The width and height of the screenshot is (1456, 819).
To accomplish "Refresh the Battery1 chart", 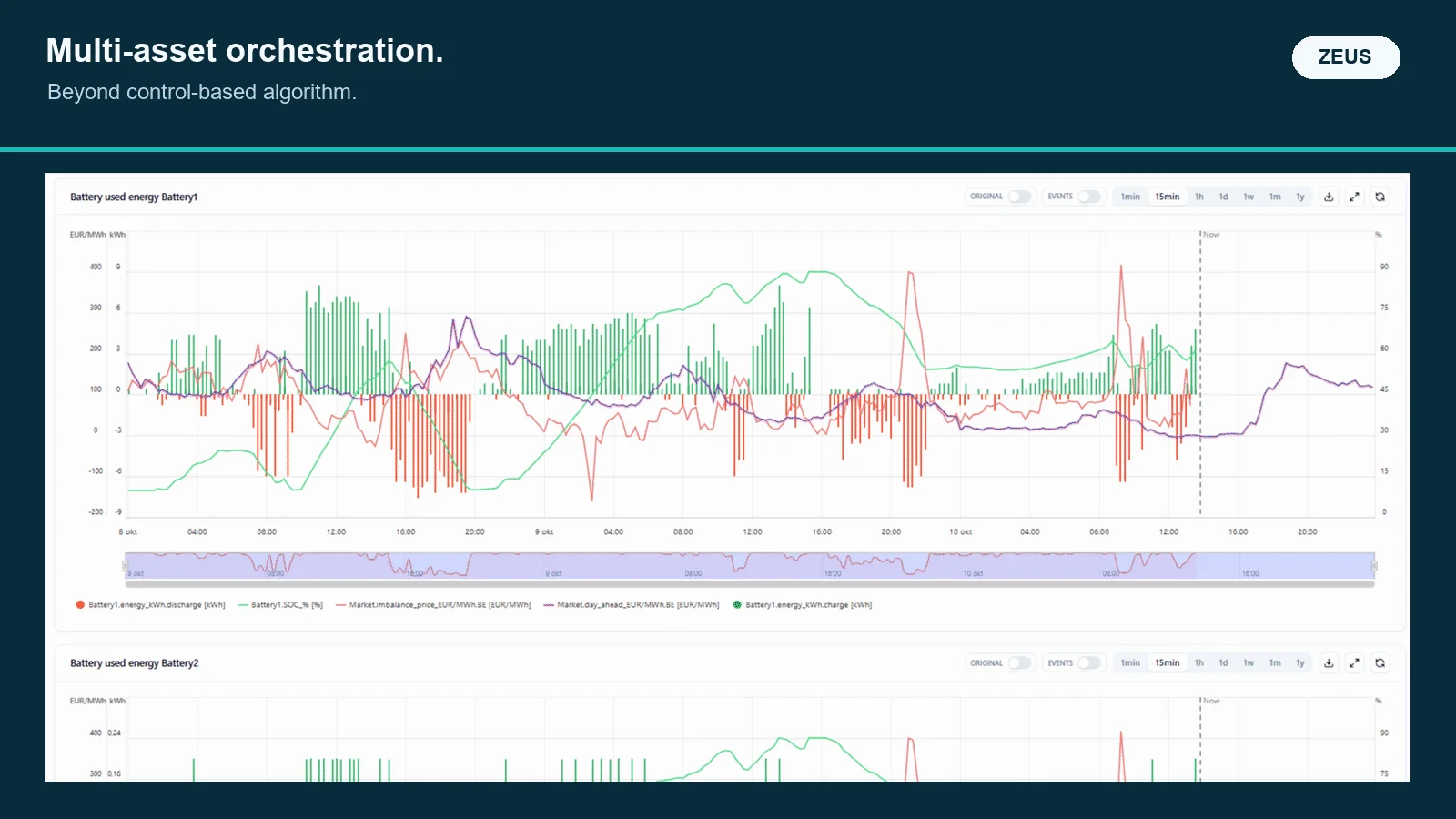I will [1380, 197].
